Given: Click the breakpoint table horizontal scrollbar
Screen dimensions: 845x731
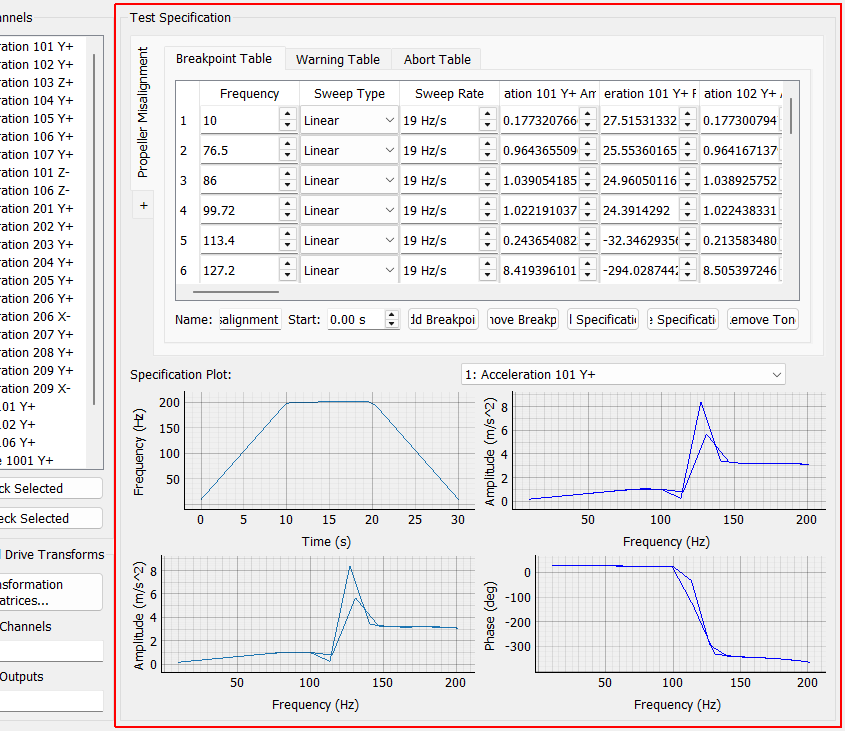Looking at the screenshot, I should (x=236, y=292).
